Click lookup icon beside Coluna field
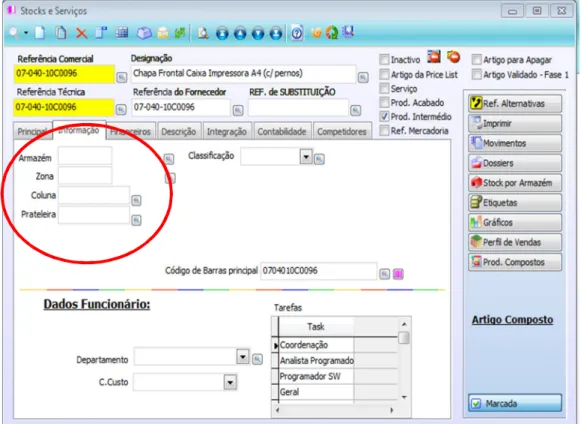581x424 pixels. coord(136,201)
